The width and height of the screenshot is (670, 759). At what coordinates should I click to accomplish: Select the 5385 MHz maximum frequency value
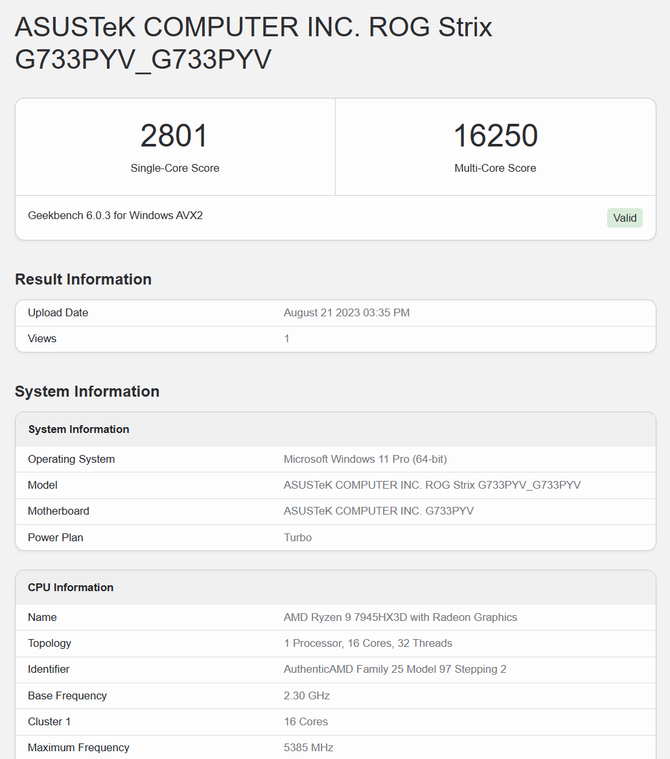[x=308, y=748]
